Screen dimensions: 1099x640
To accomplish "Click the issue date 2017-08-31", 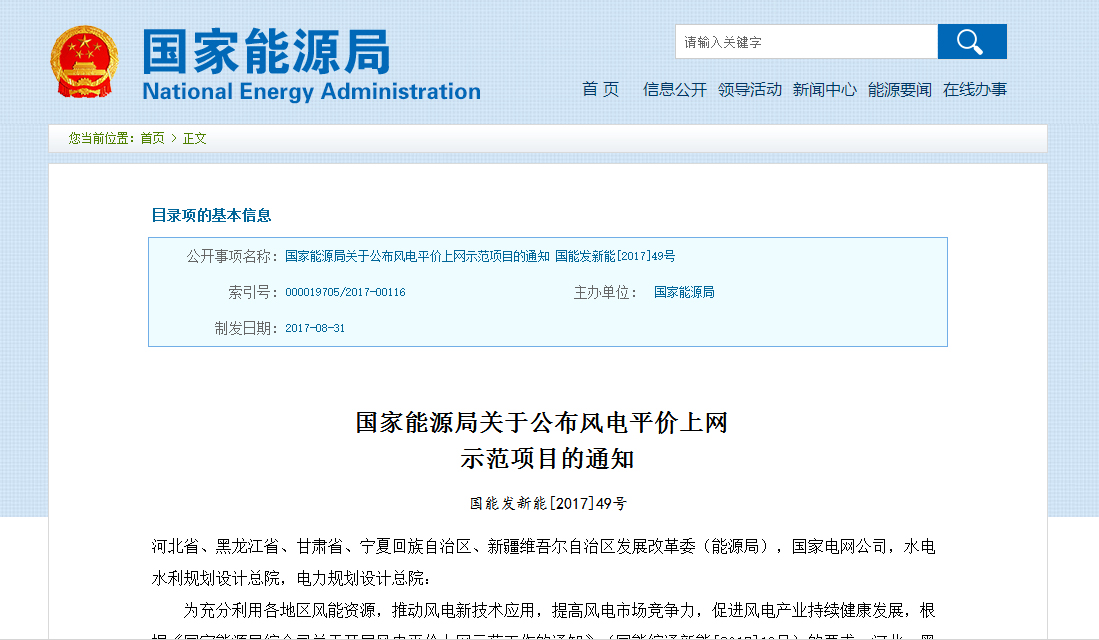I will 315,328.
